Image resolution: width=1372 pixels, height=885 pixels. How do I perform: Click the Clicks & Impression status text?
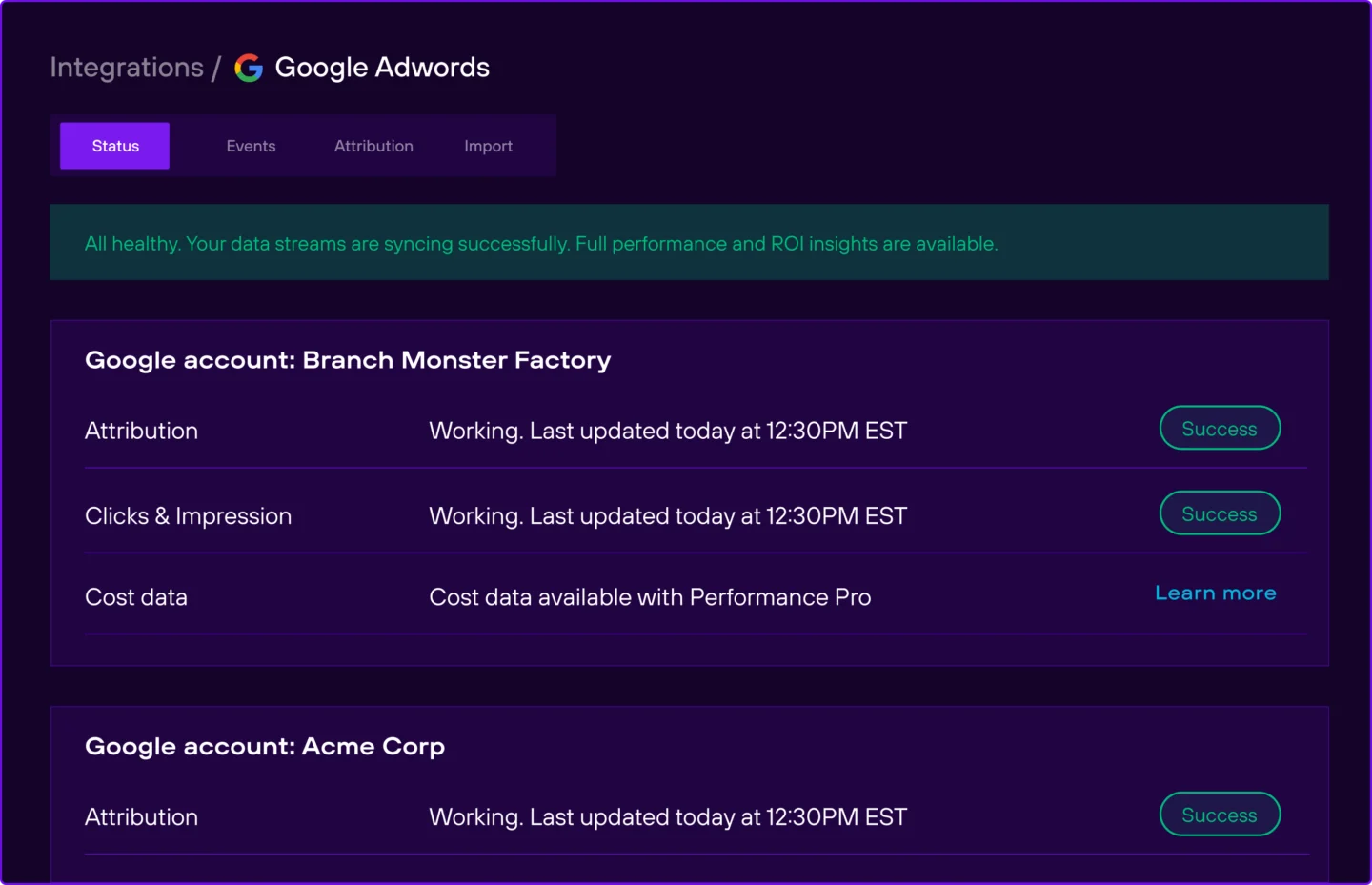click(x=667, y=515)
